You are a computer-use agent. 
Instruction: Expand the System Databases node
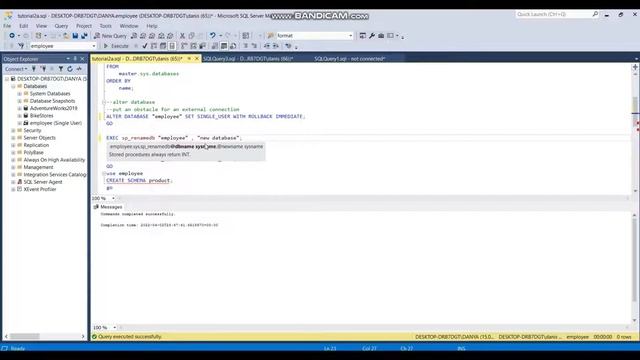click(x=19, y=94)
